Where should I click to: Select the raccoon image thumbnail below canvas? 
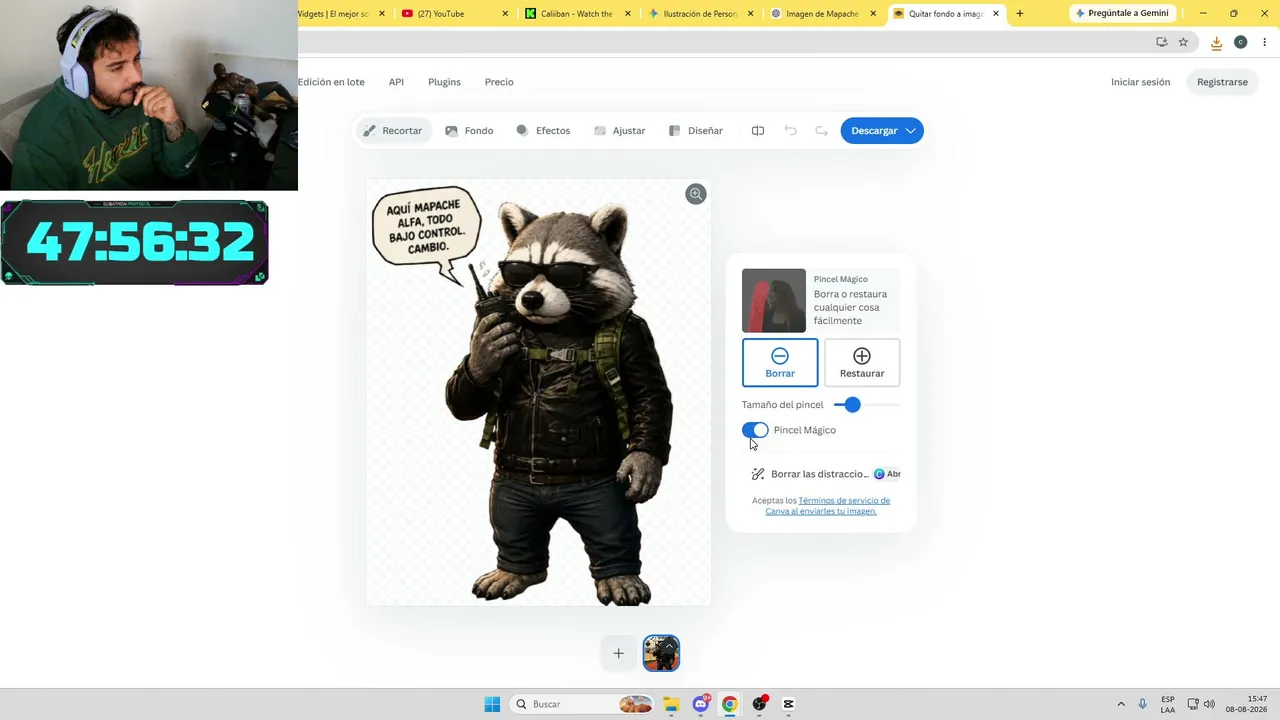click(x=661, y=653)
